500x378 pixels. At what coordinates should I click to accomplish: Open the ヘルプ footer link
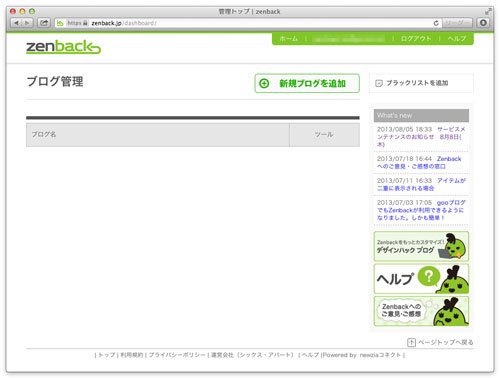point(311,355)
